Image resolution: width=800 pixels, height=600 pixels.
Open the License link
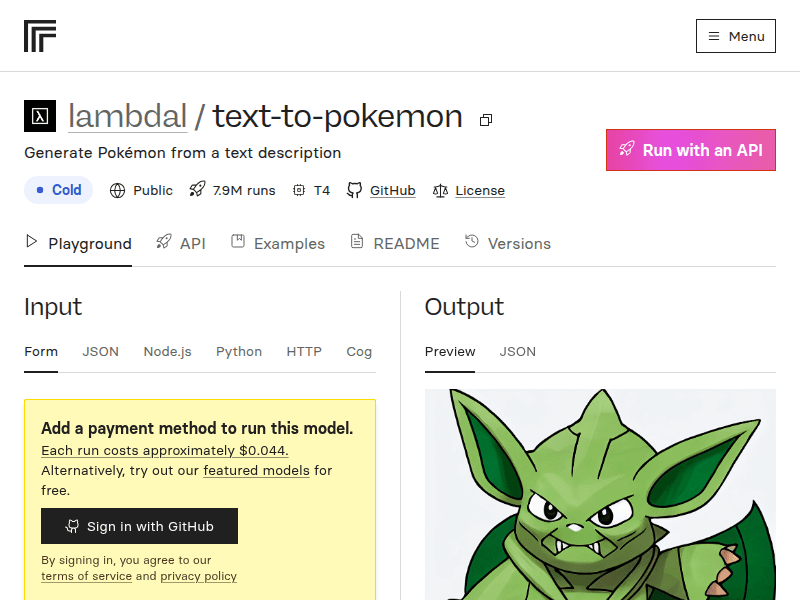click(x=480, y=190)
